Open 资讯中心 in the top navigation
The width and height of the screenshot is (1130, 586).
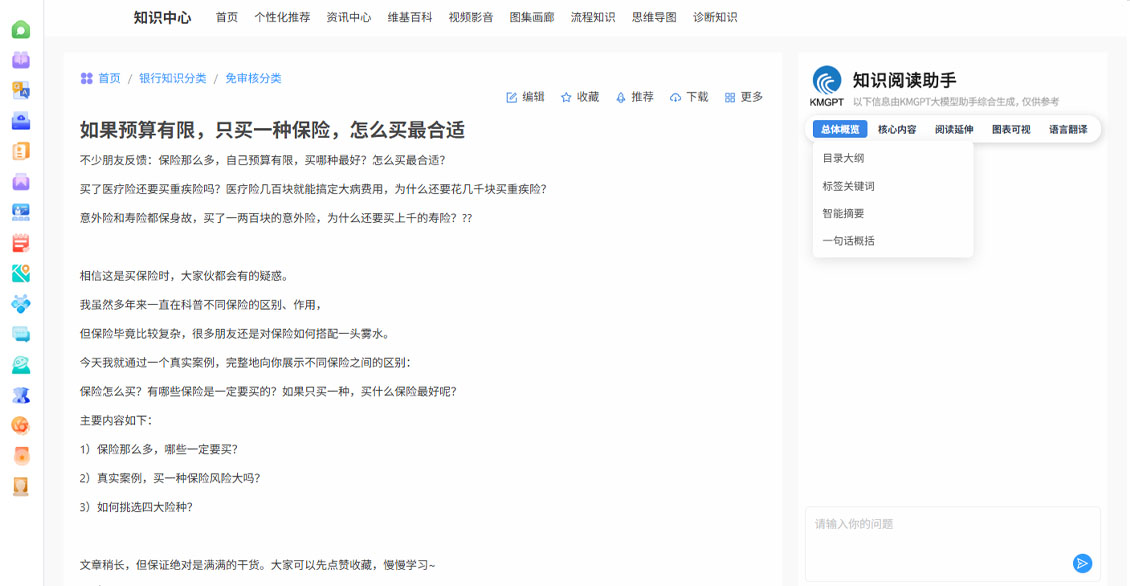pos(349,17)
